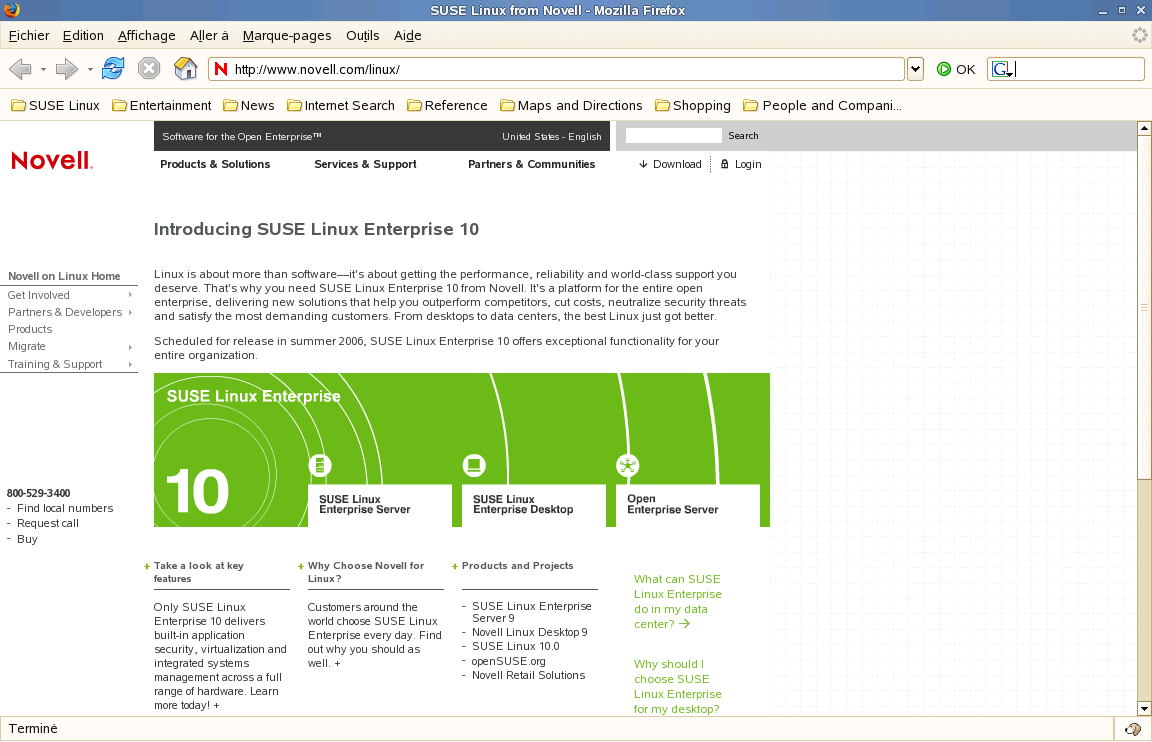Open the People and Companies bookmark folder
This screenshot has width=1152, height=742.
pyautogui.click(x=823, y=106)
